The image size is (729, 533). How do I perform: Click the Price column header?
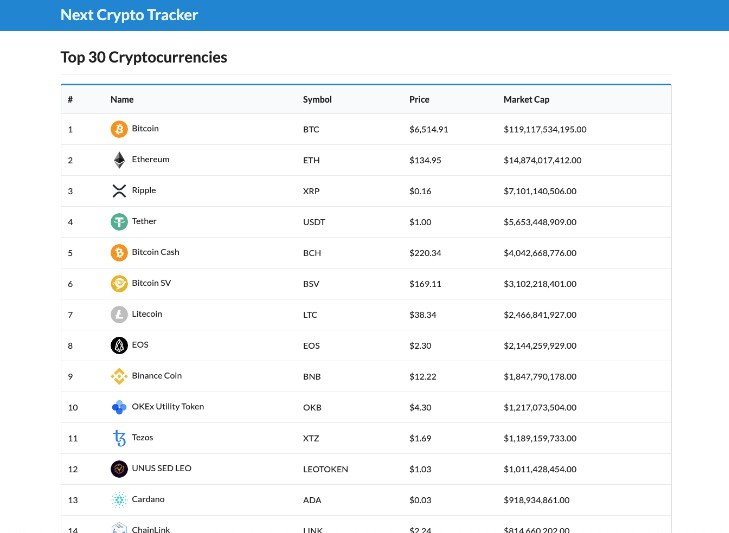pyautogui.click(x=419, y=100)
